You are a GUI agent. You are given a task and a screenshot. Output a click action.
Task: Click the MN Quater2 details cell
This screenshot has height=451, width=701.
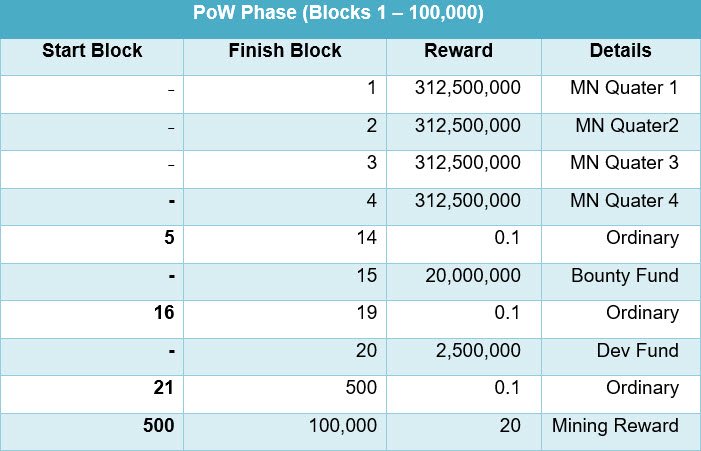(x=626, y=126)
